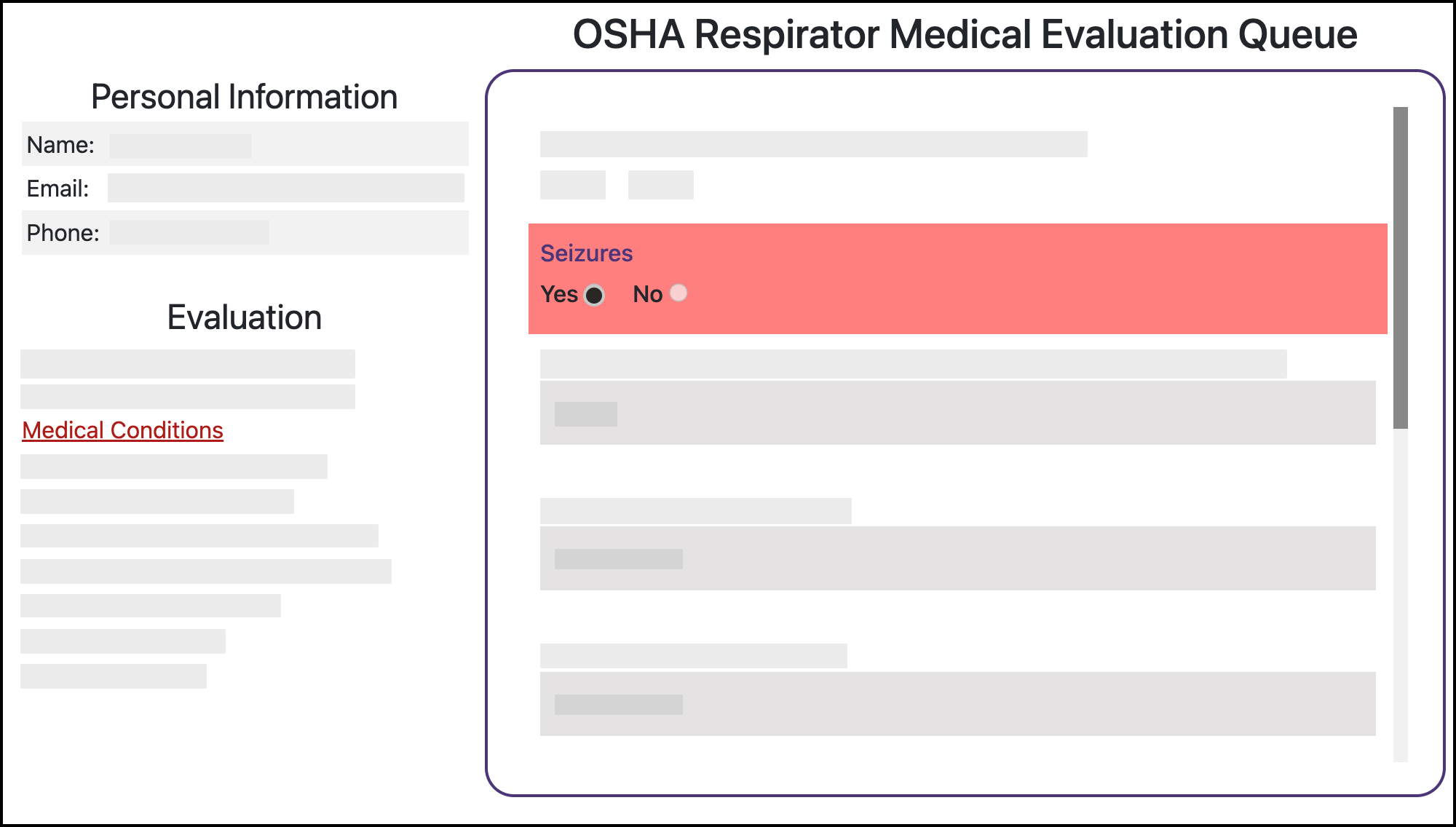The height and width of the screenshot is (827, 1456).
Task: Click the Name input field
Action: pyautogui.click(x=181, y=146)
